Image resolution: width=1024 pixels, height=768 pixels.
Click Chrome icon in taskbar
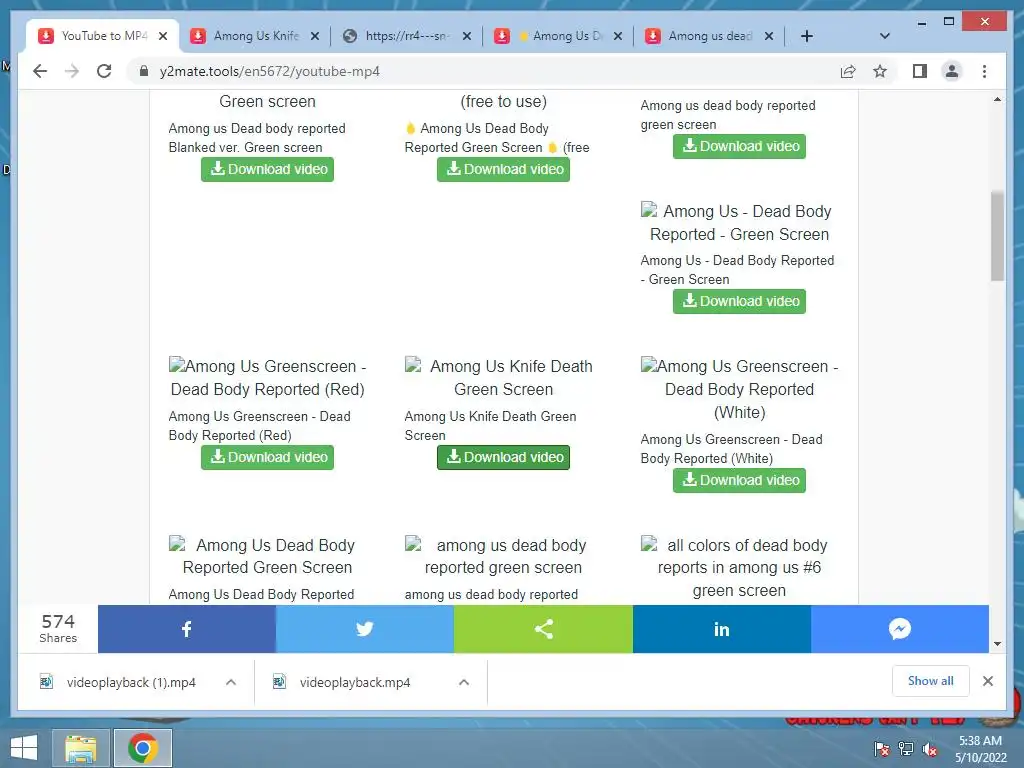click(x=143, y=748)
